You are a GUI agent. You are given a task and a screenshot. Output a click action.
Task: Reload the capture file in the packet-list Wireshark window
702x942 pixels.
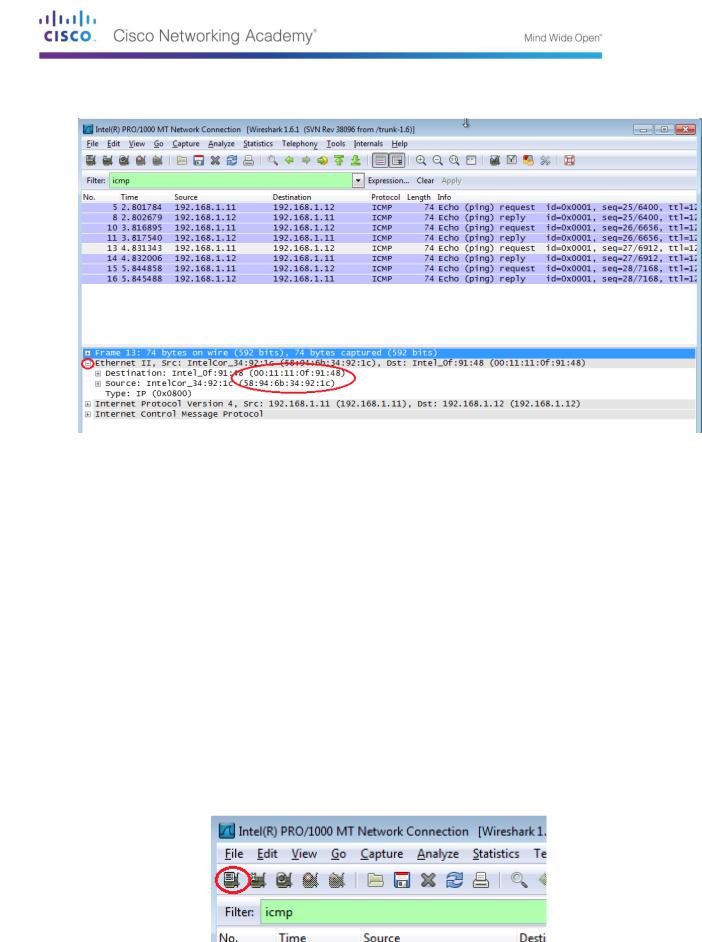tap(232, 160)
